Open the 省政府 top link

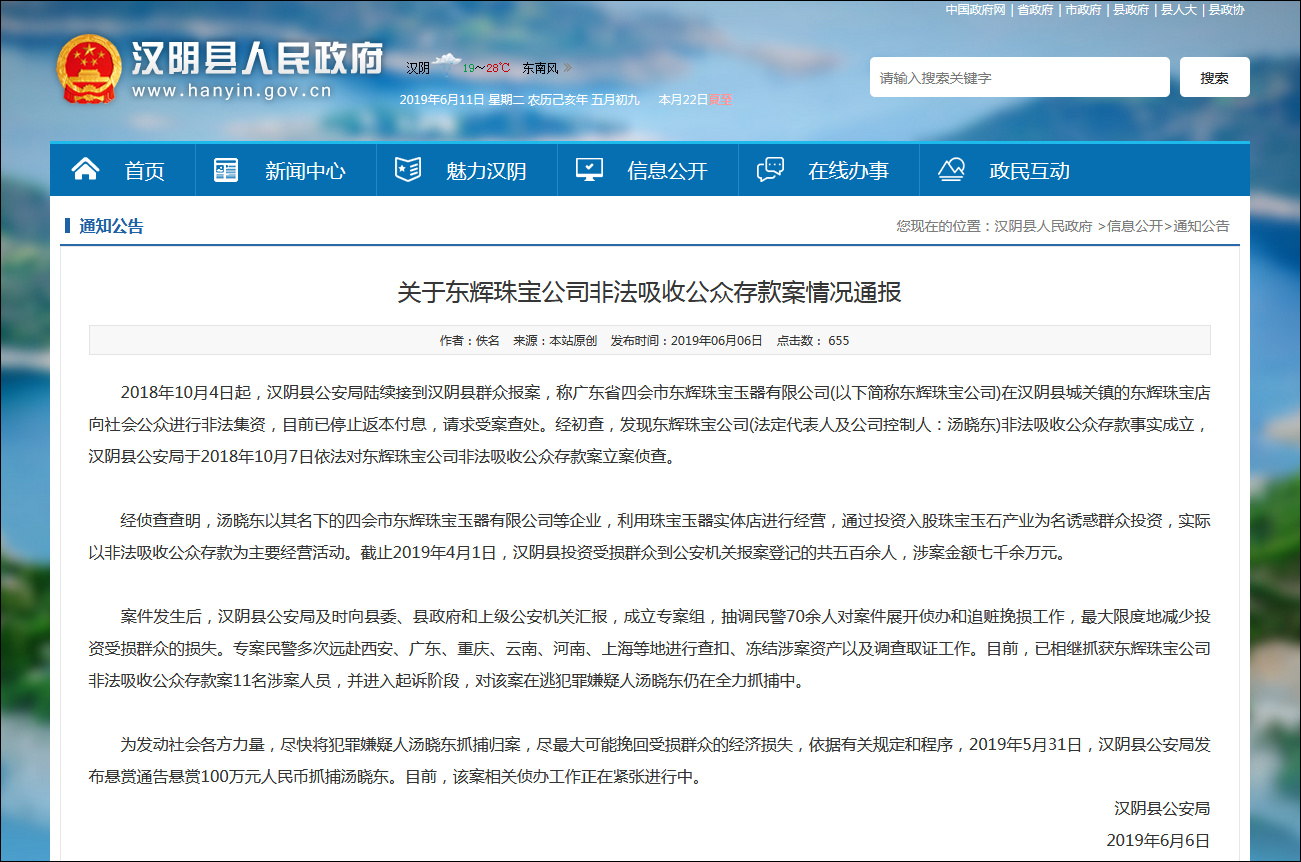[x=1036, y=10]
